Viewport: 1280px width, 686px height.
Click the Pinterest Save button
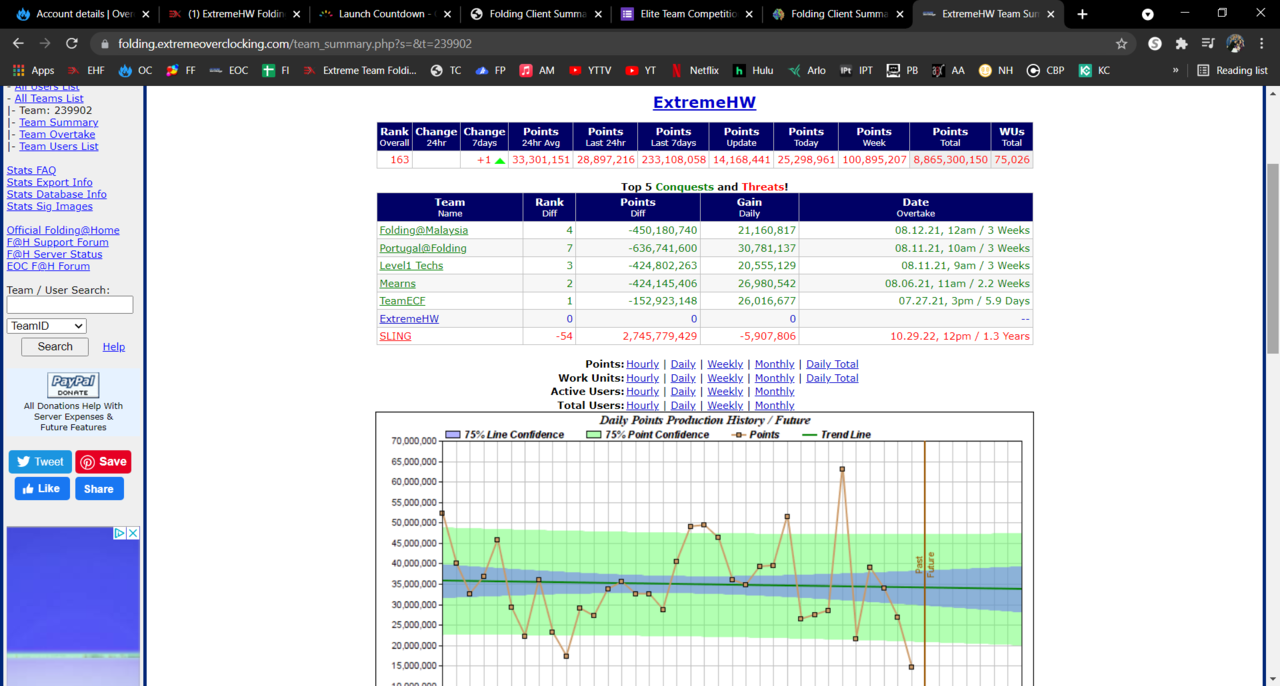coord(103,462)
